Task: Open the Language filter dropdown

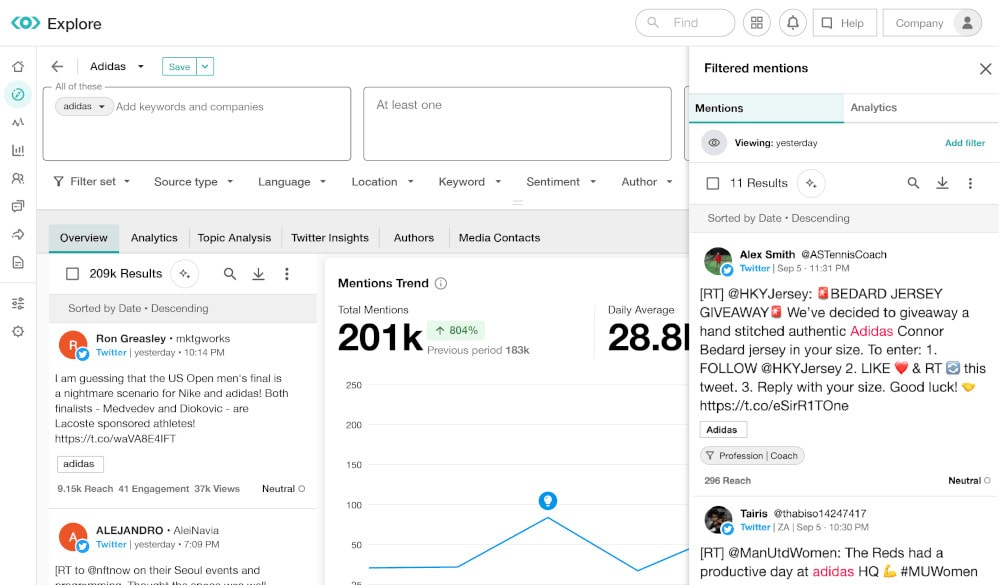Action: click(x=292, y=182)
